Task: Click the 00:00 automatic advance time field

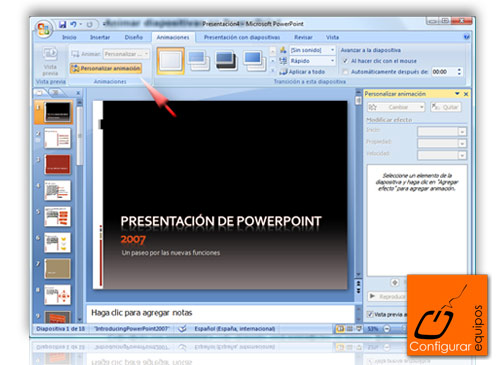Action: [x=443, y=72]
